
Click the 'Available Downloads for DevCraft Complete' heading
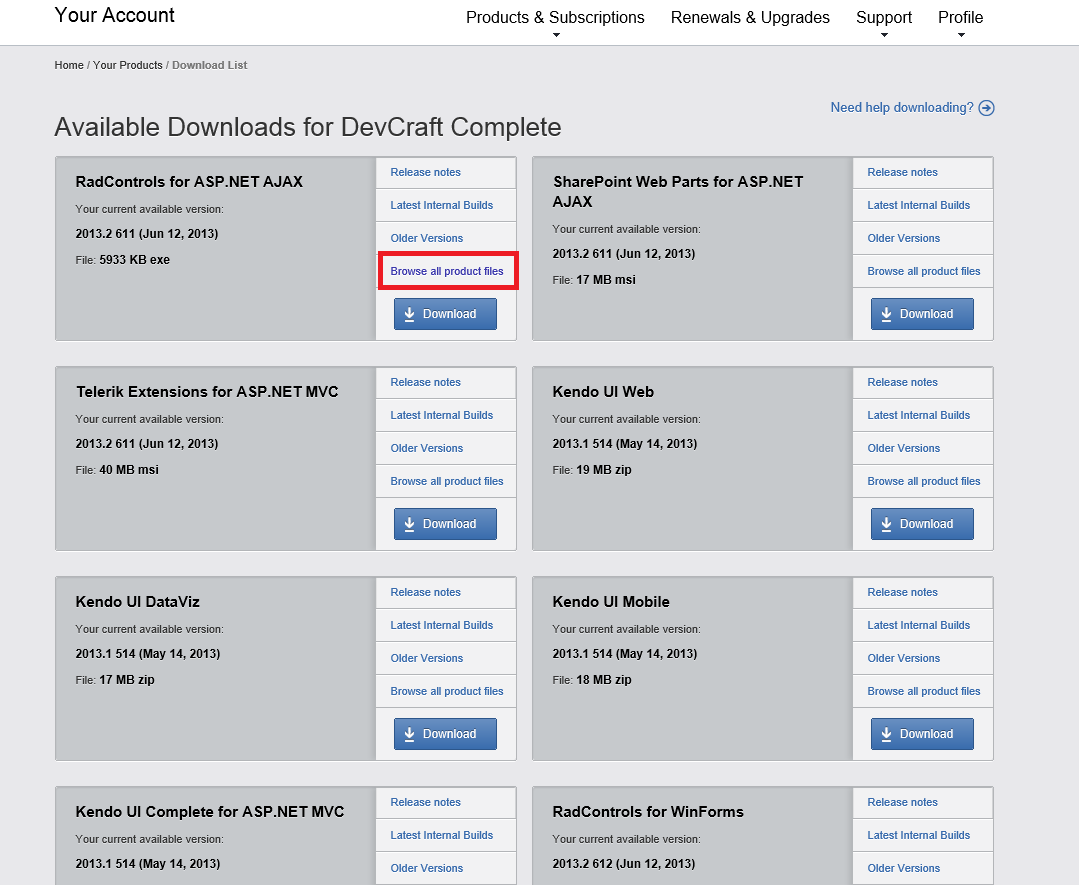point(308,127)
